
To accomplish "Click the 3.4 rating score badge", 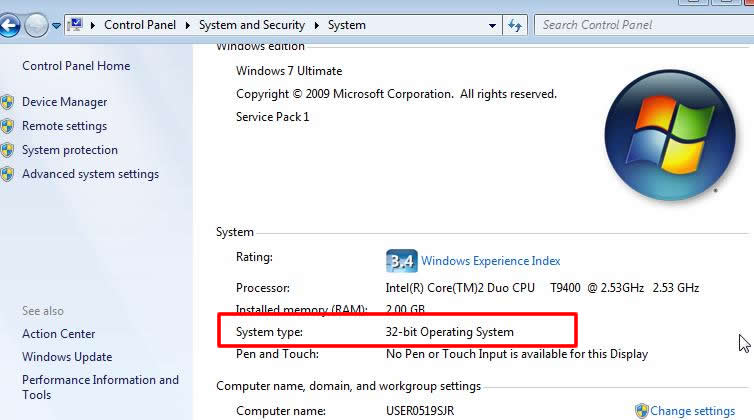I will coord(402,261).
